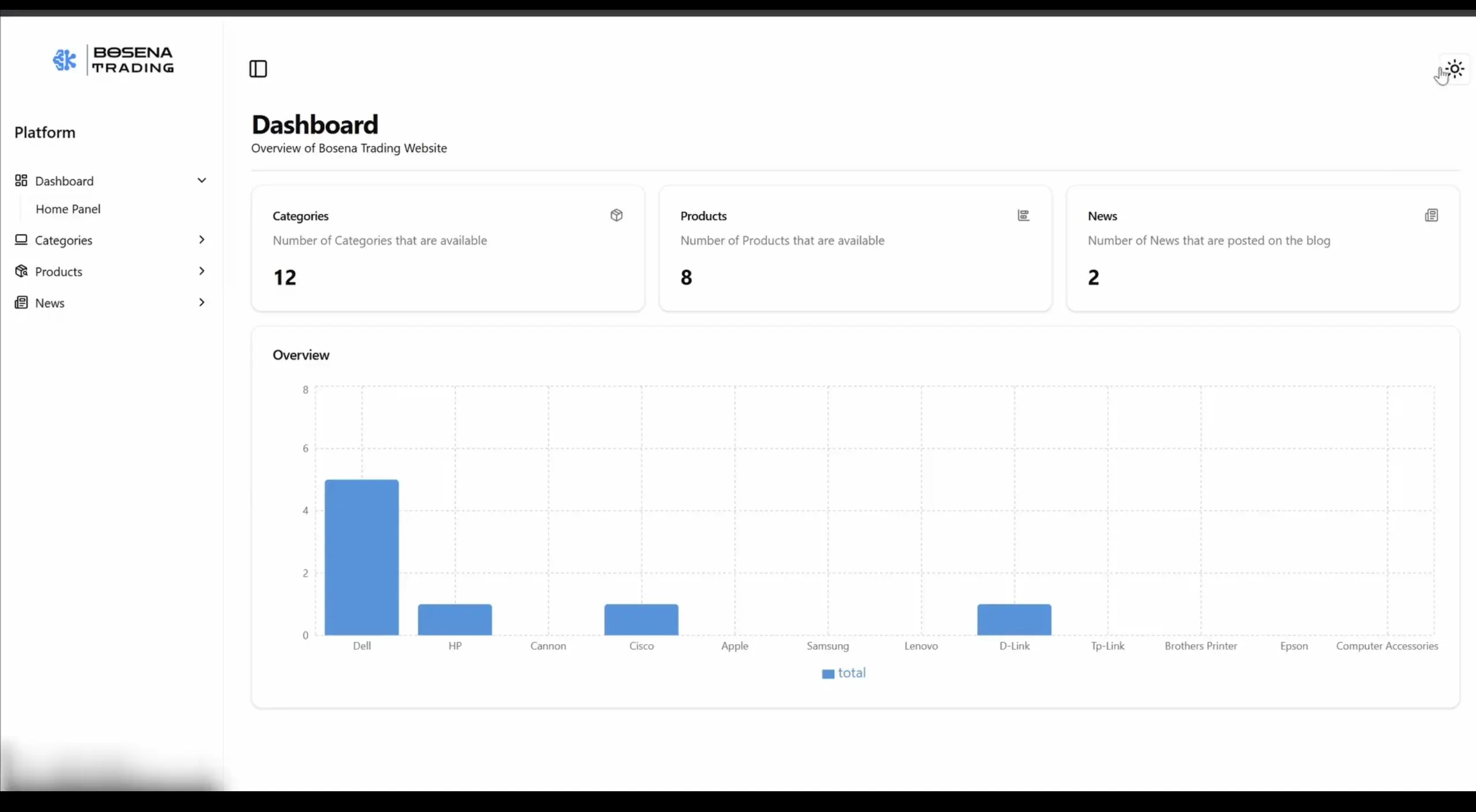Click the News card title
The width and height of the screenshot is (1476, 812).
pyautogui.click(x=1103, y=216)
